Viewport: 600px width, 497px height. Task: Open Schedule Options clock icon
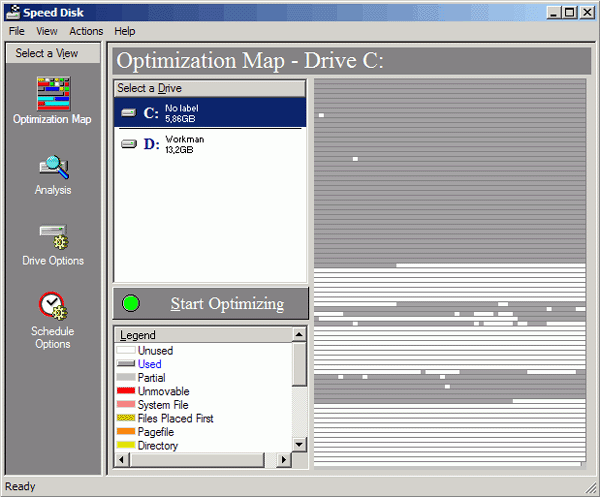(x=53, y=306)
